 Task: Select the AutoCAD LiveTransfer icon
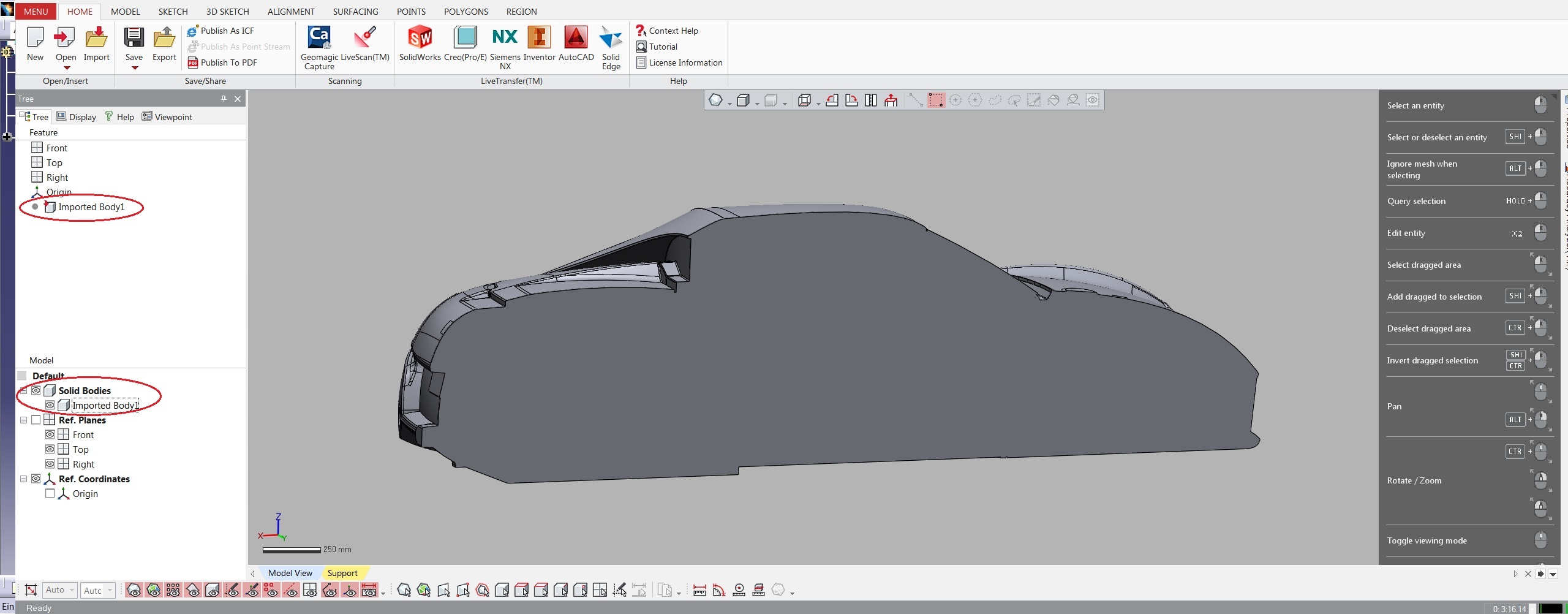click(x=576, y=38)
